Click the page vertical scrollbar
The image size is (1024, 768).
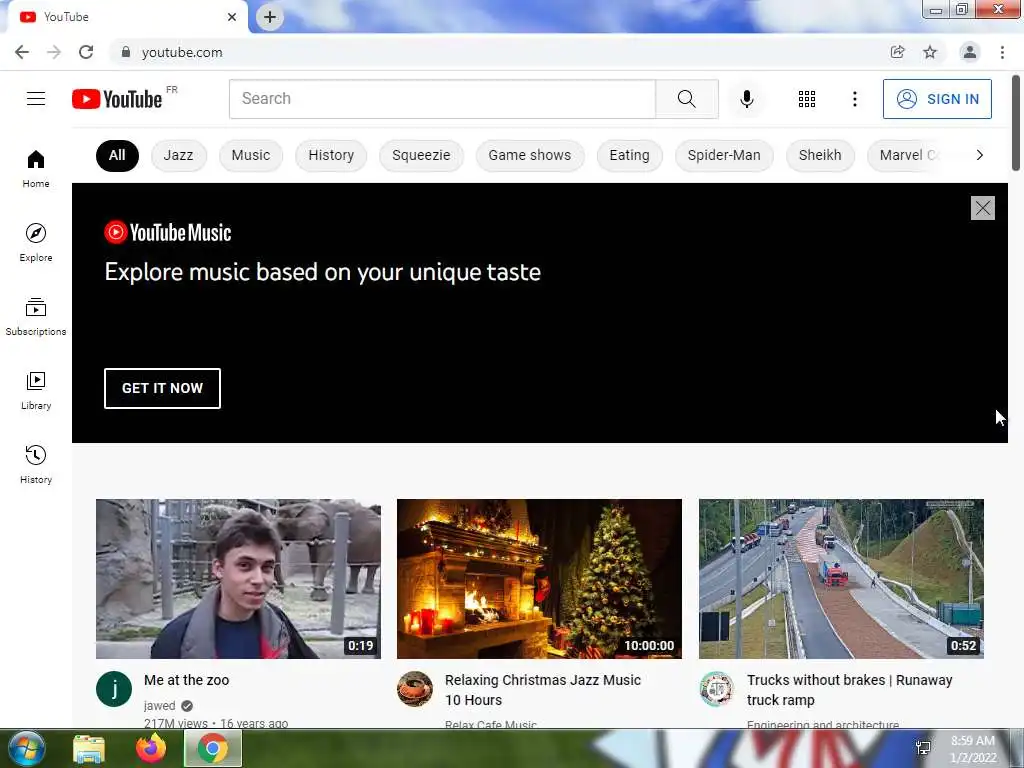coord(1016,123)
